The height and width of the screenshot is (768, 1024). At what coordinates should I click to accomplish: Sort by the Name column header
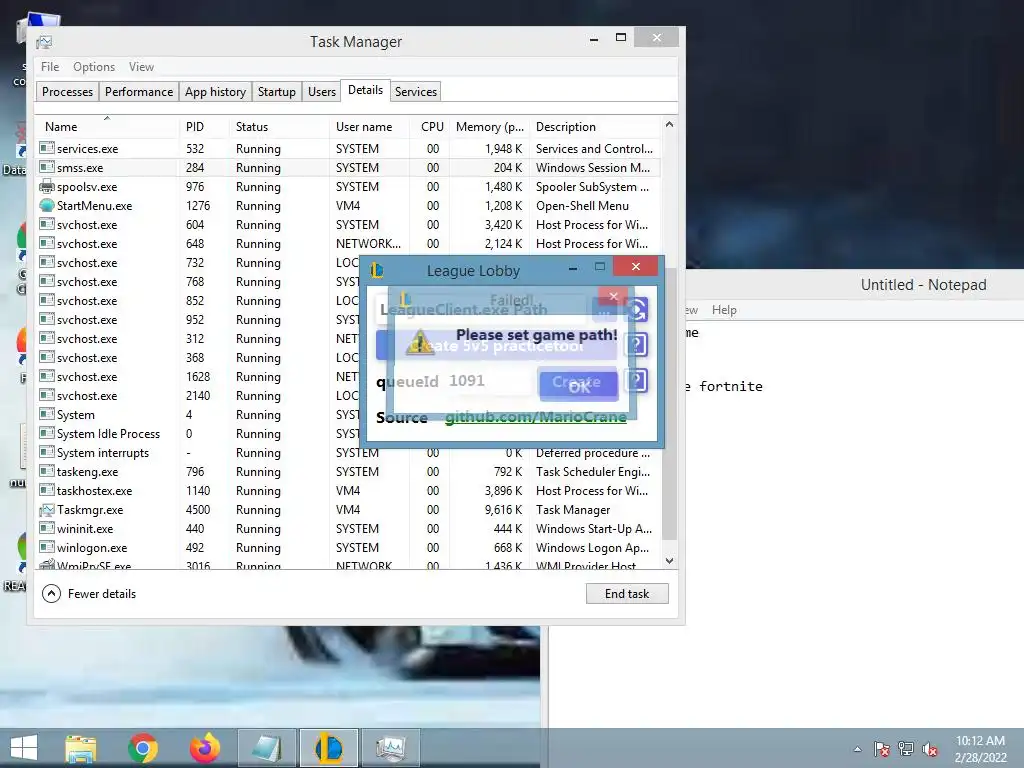tap(106, 127)
